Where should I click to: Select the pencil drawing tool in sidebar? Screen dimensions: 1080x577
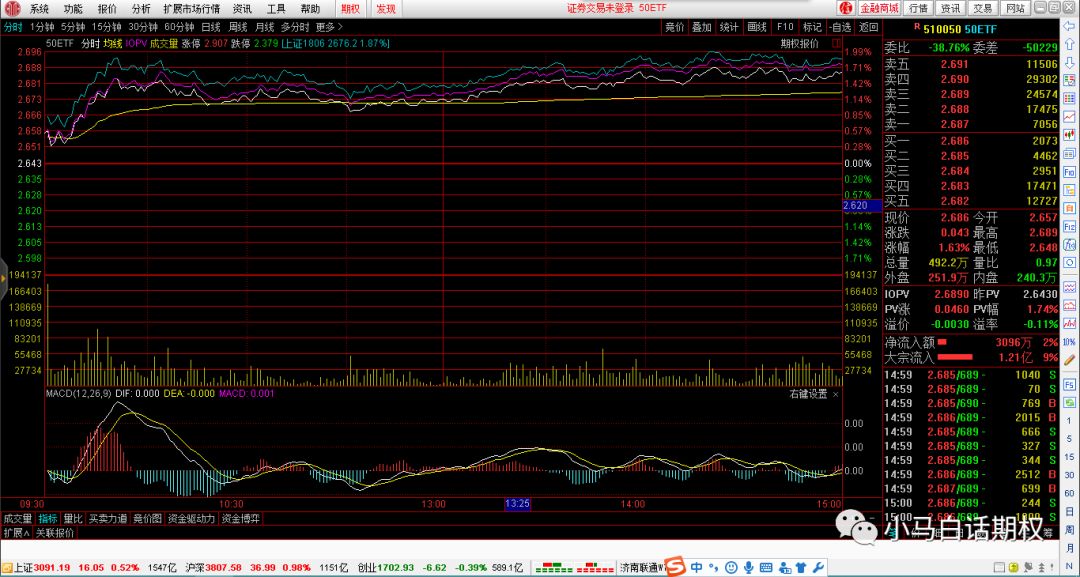click(x=1070, y=359)
